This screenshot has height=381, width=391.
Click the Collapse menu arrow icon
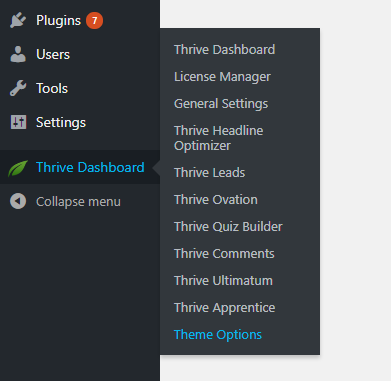[18, 201]
